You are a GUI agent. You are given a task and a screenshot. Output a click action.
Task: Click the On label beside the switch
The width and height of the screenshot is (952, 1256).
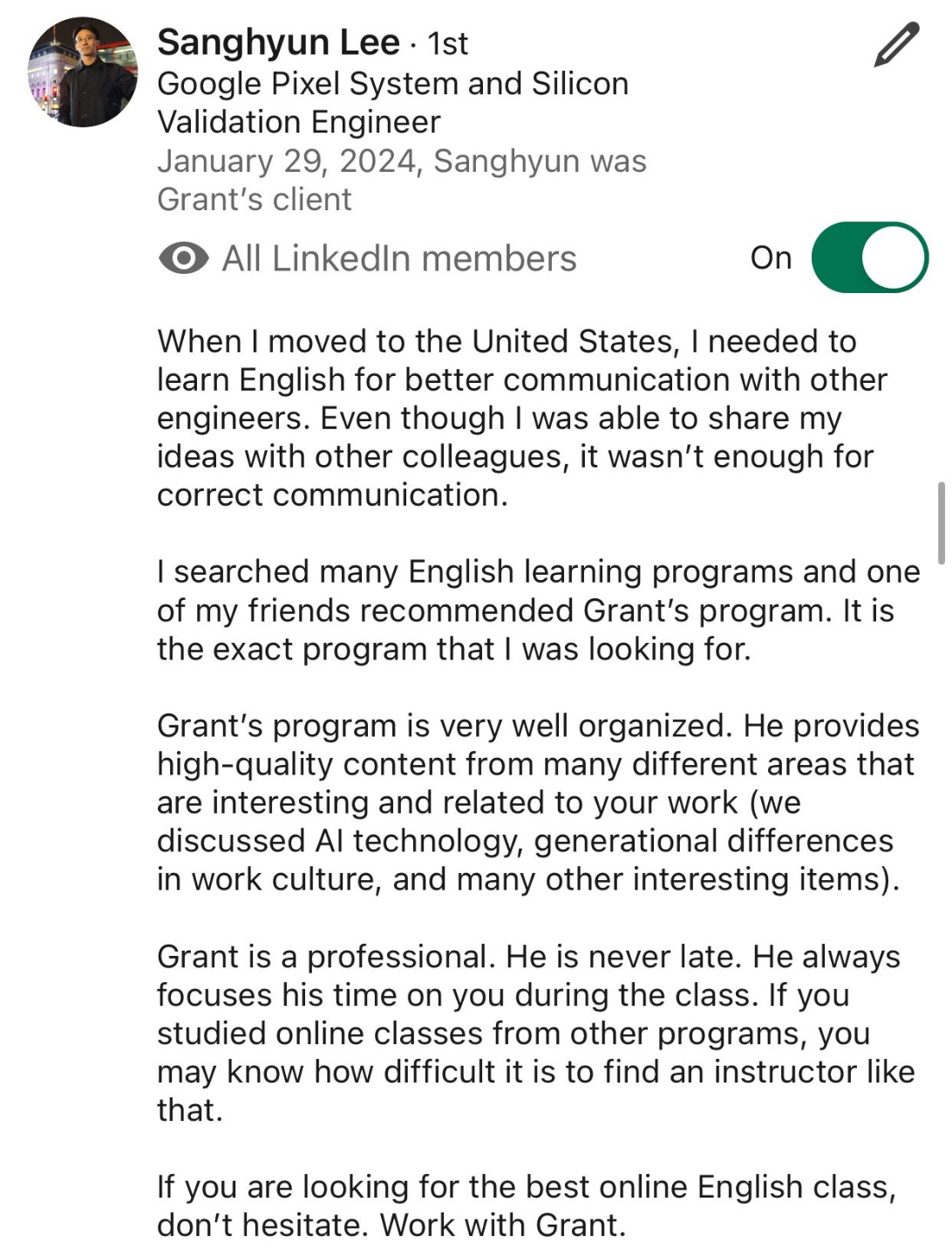tap(771, 258)
